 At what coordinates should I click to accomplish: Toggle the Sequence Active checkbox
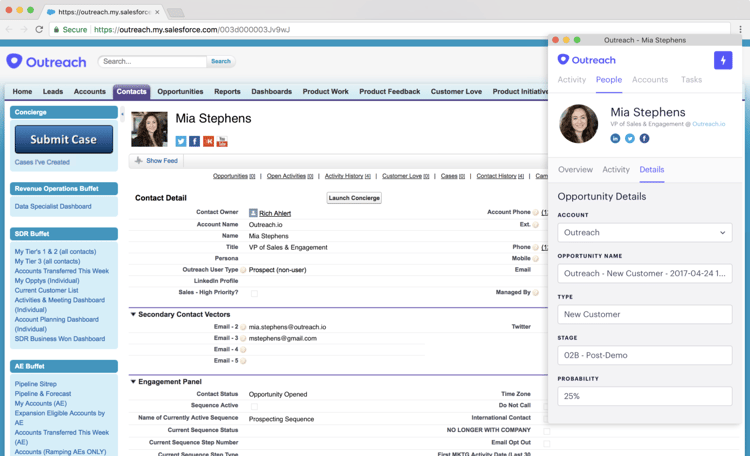click(x=254, y=406)
